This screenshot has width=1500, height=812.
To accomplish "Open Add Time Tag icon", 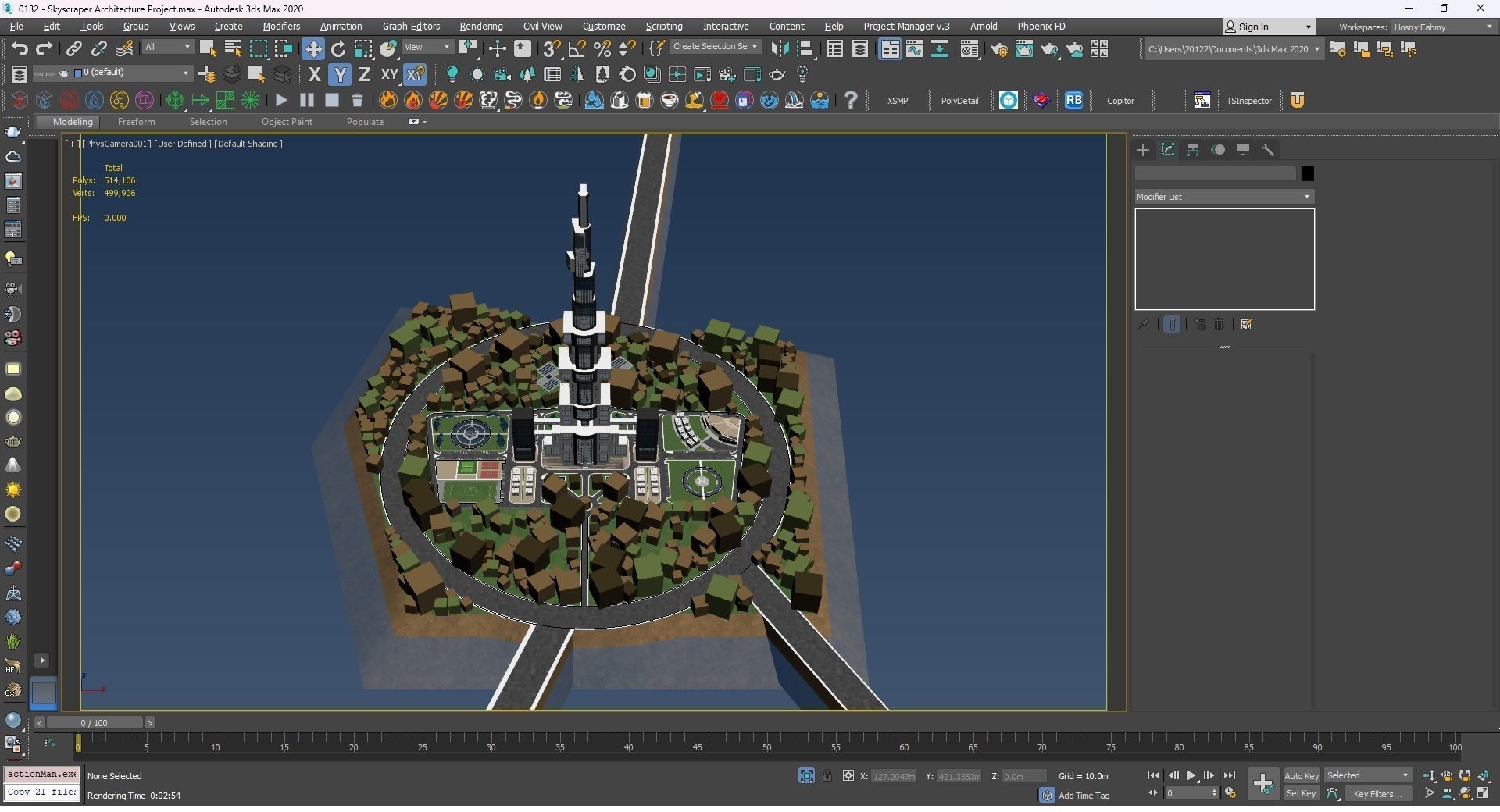I will pos(1048,795).
